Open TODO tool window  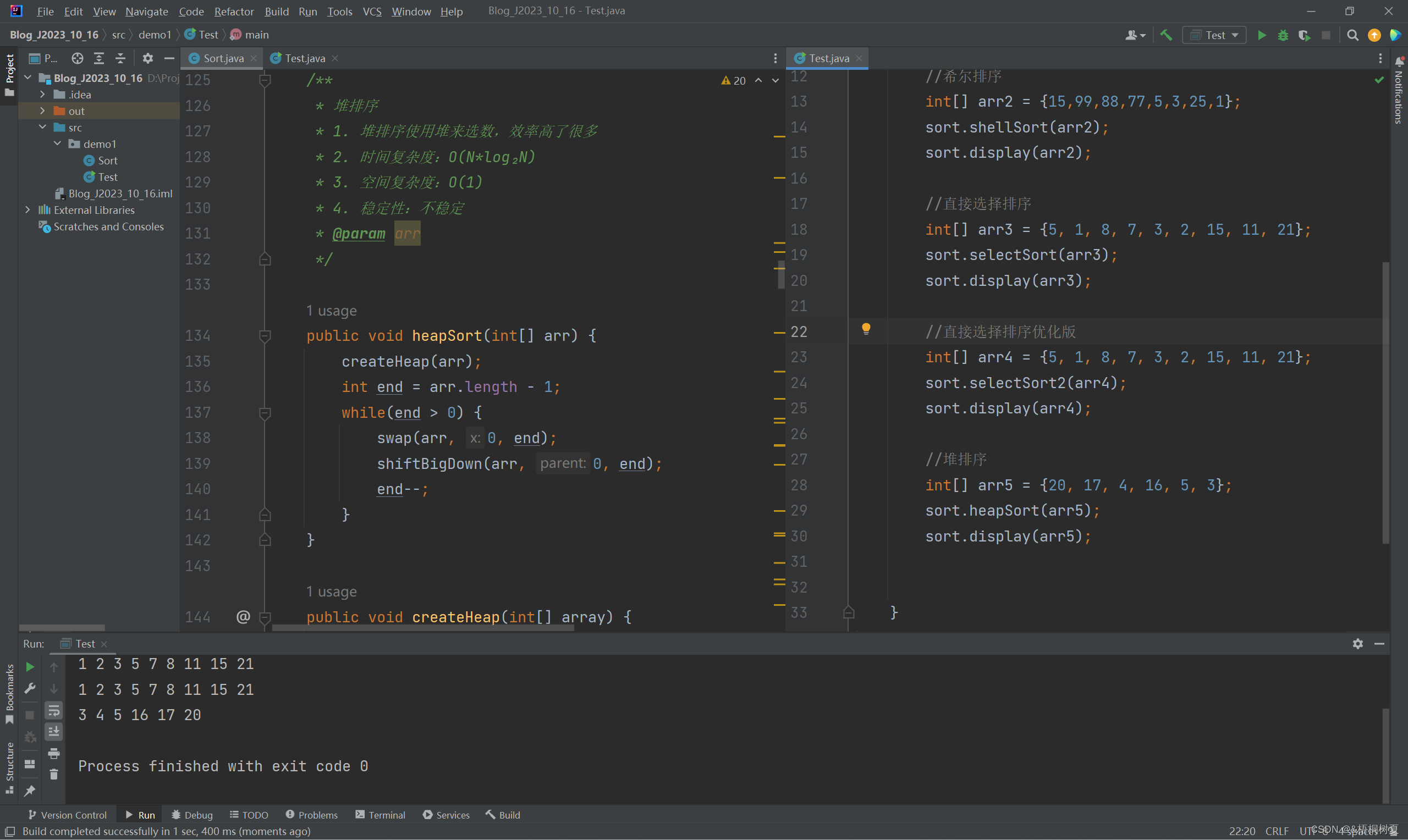pyautogui.click(x=249, y=815)
